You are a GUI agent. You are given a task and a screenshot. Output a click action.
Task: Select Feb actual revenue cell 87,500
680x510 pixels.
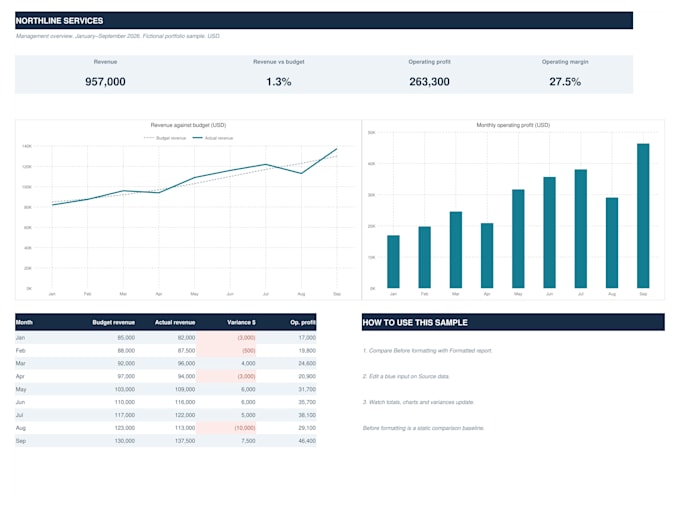(186, 350)
